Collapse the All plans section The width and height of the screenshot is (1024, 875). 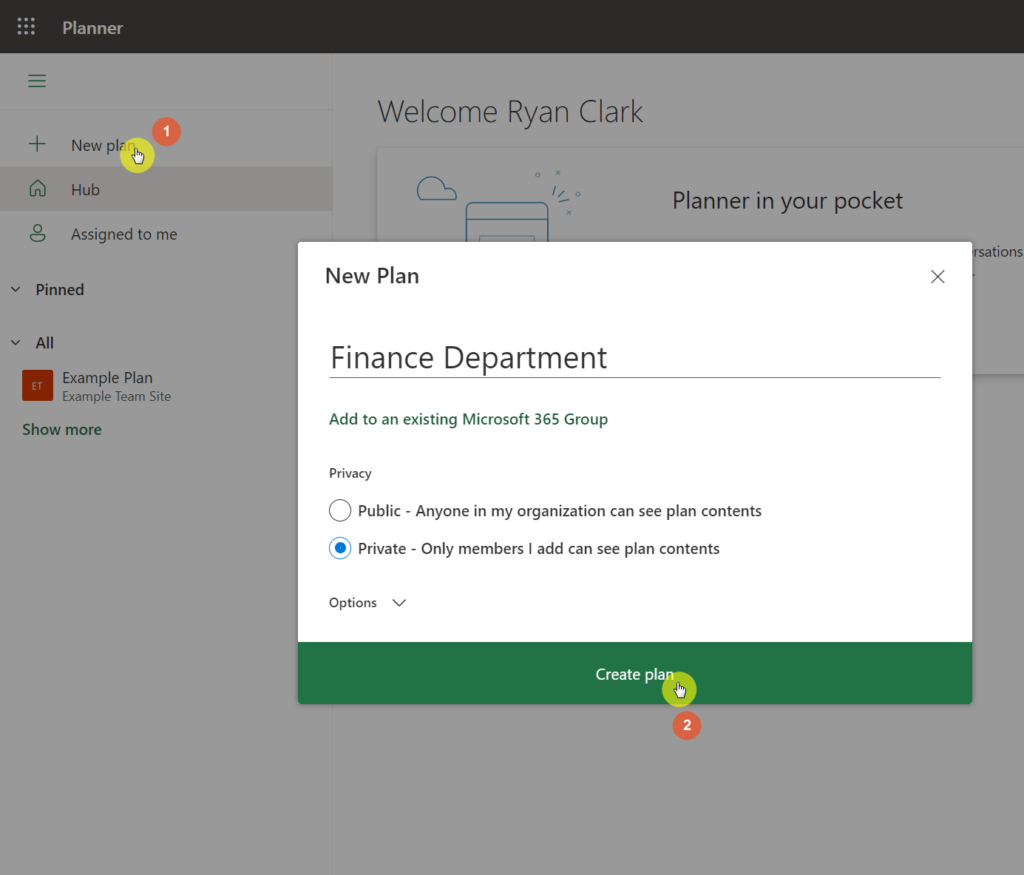[16, 343]
